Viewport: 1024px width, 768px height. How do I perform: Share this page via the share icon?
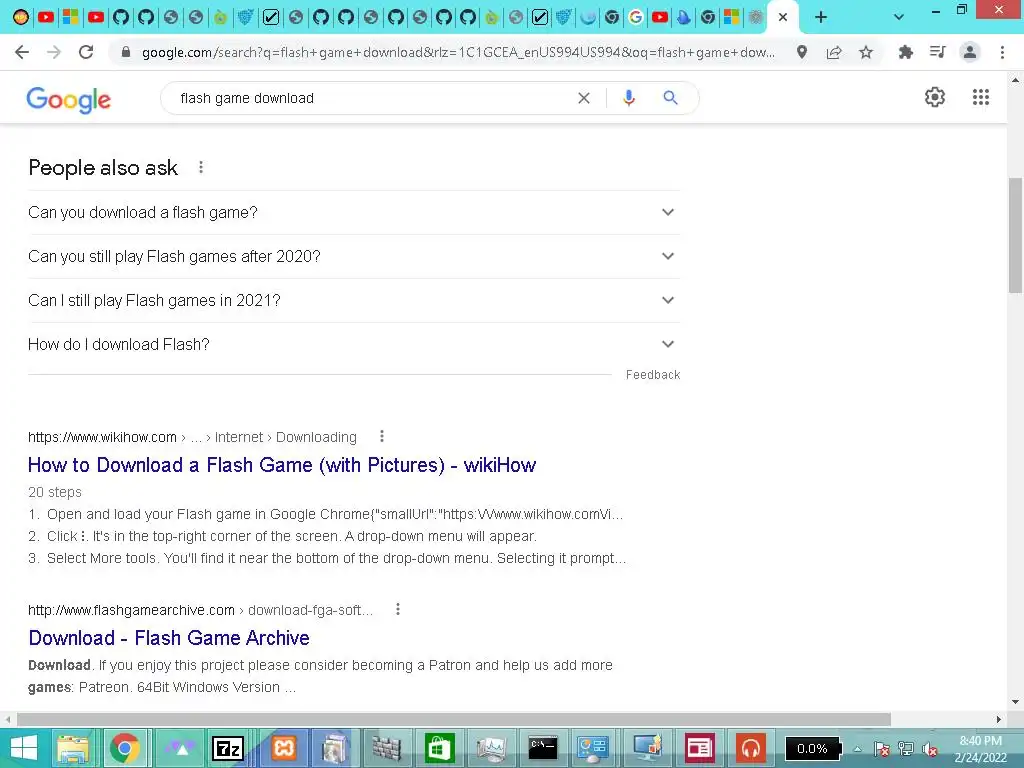[834, 52]
